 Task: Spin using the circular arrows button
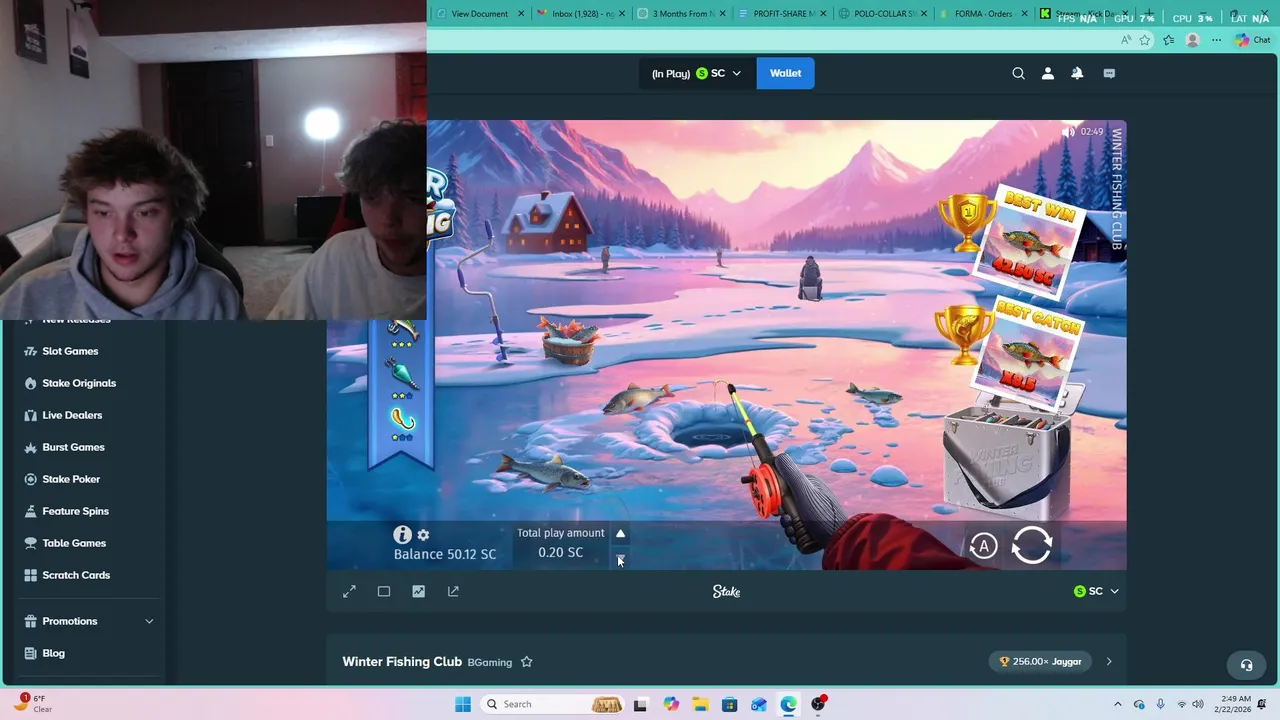coord(1032,545)
